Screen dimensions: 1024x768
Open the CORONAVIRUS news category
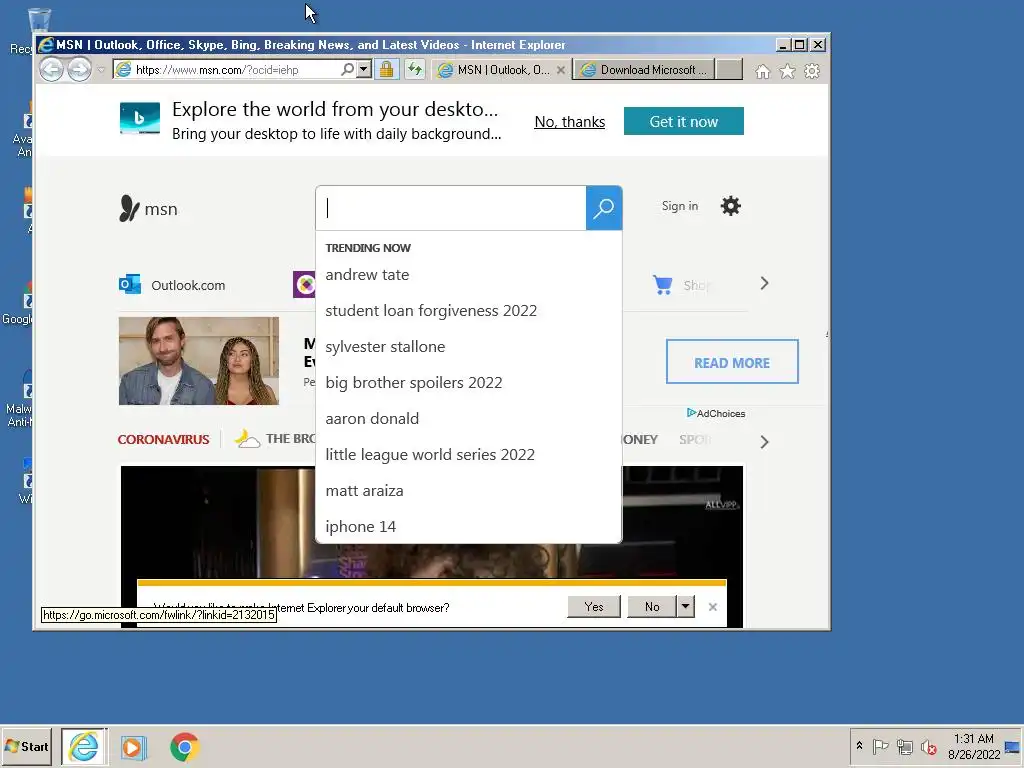(x=163, y=440)
